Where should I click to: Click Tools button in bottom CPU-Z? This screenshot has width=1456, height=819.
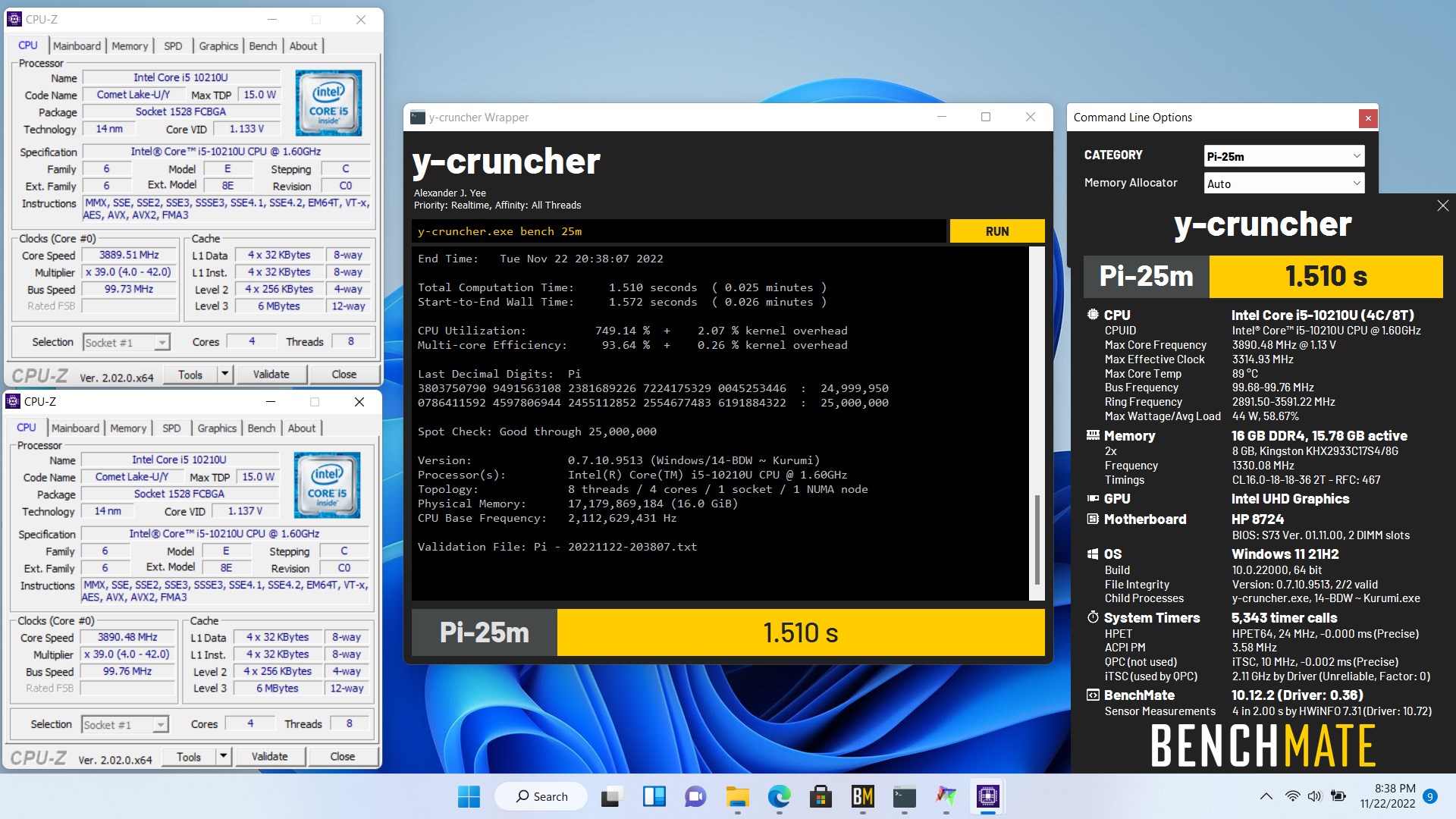[189, 756]
